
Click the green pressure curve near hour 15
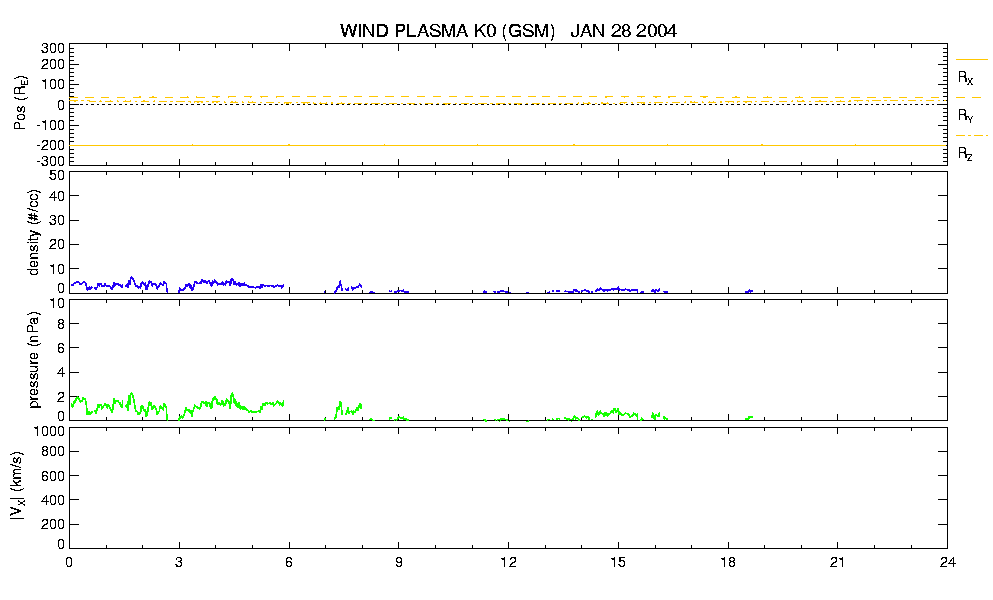pyautogui.click(x=616, y=412)
